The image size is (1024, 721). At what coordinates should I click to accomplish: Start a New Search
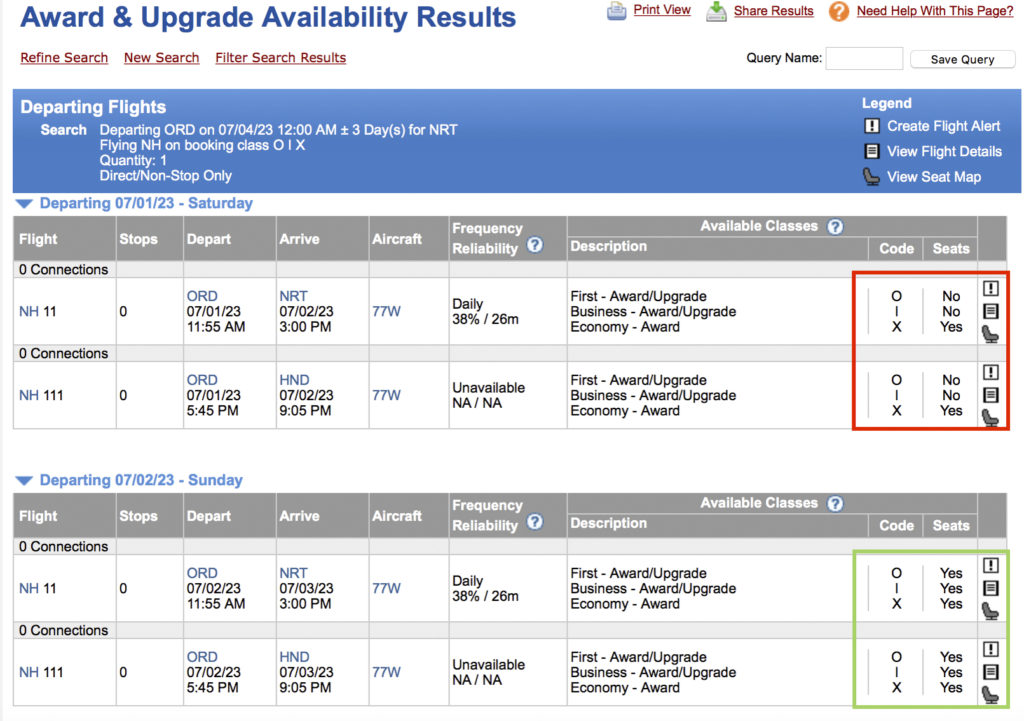tap(161, 58)
